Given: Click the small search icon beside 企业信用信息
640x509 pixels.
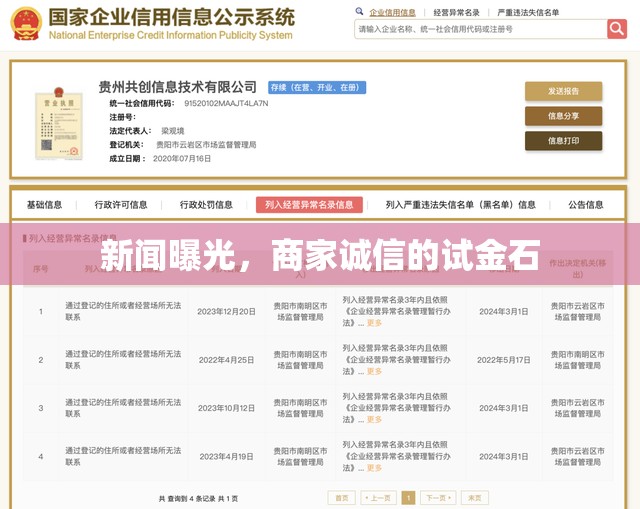Looking at the screenshot, I should [x=359, y=11].
